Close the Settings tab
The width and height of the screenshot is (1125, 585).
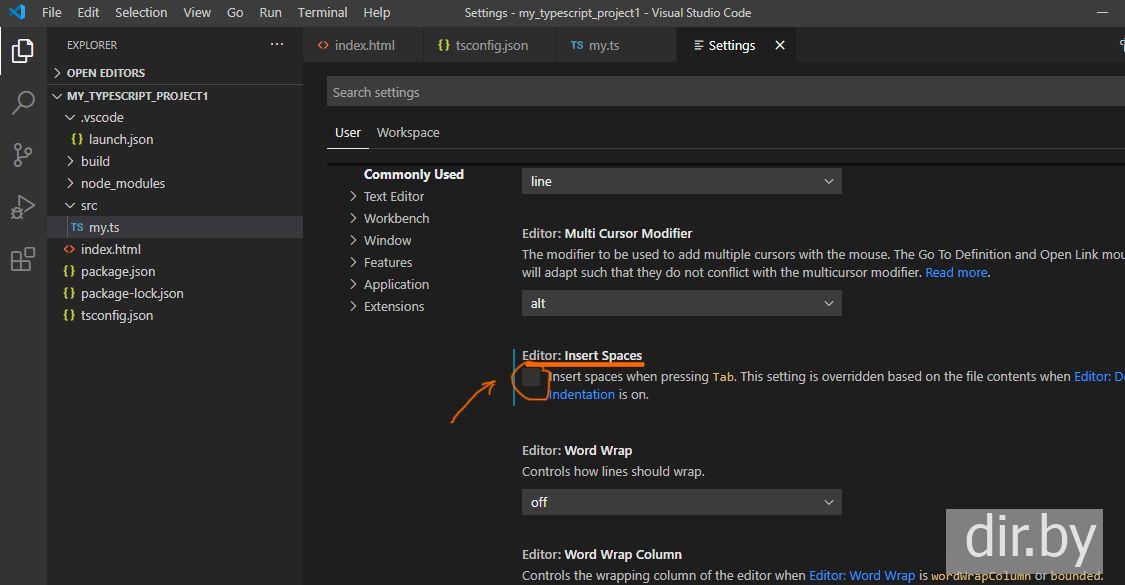(x=780, y=45)
